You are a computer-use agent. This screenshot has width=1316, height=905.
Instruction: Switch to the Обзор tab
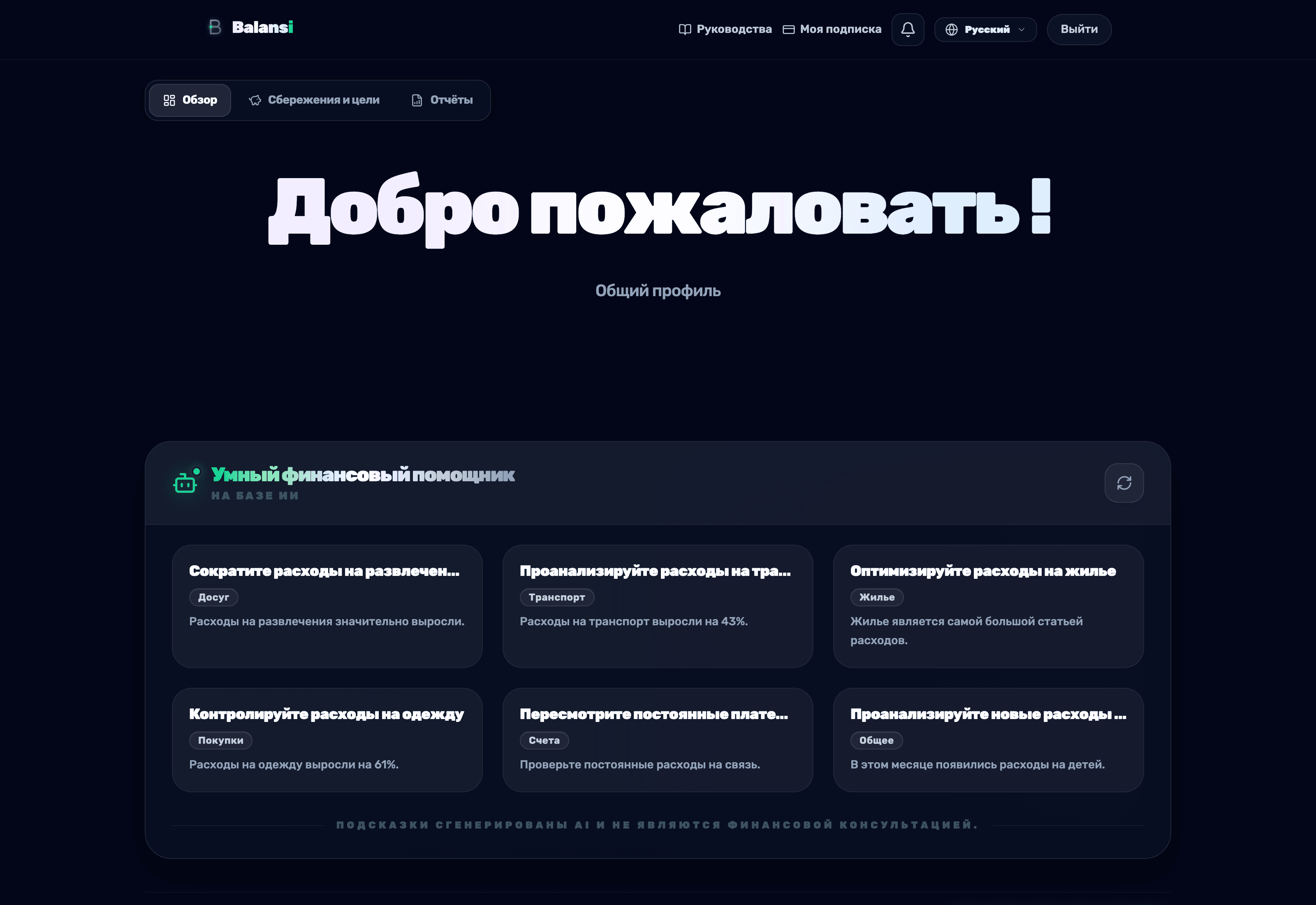190,100
